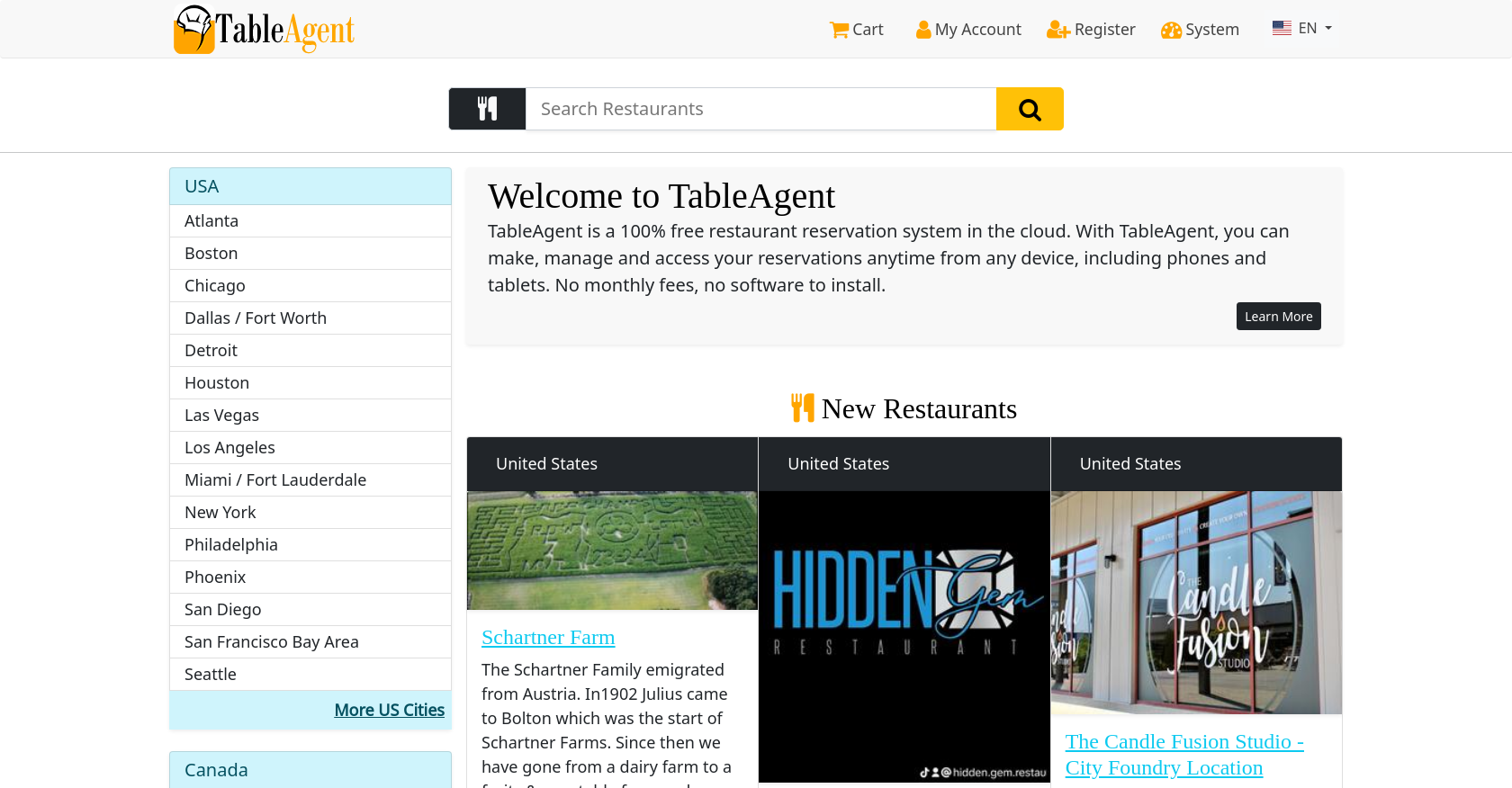Click the New Restaurants fork-and-knife icon
The height and width of the screenshot is (788, 1512).
click(x=802, y=408)
